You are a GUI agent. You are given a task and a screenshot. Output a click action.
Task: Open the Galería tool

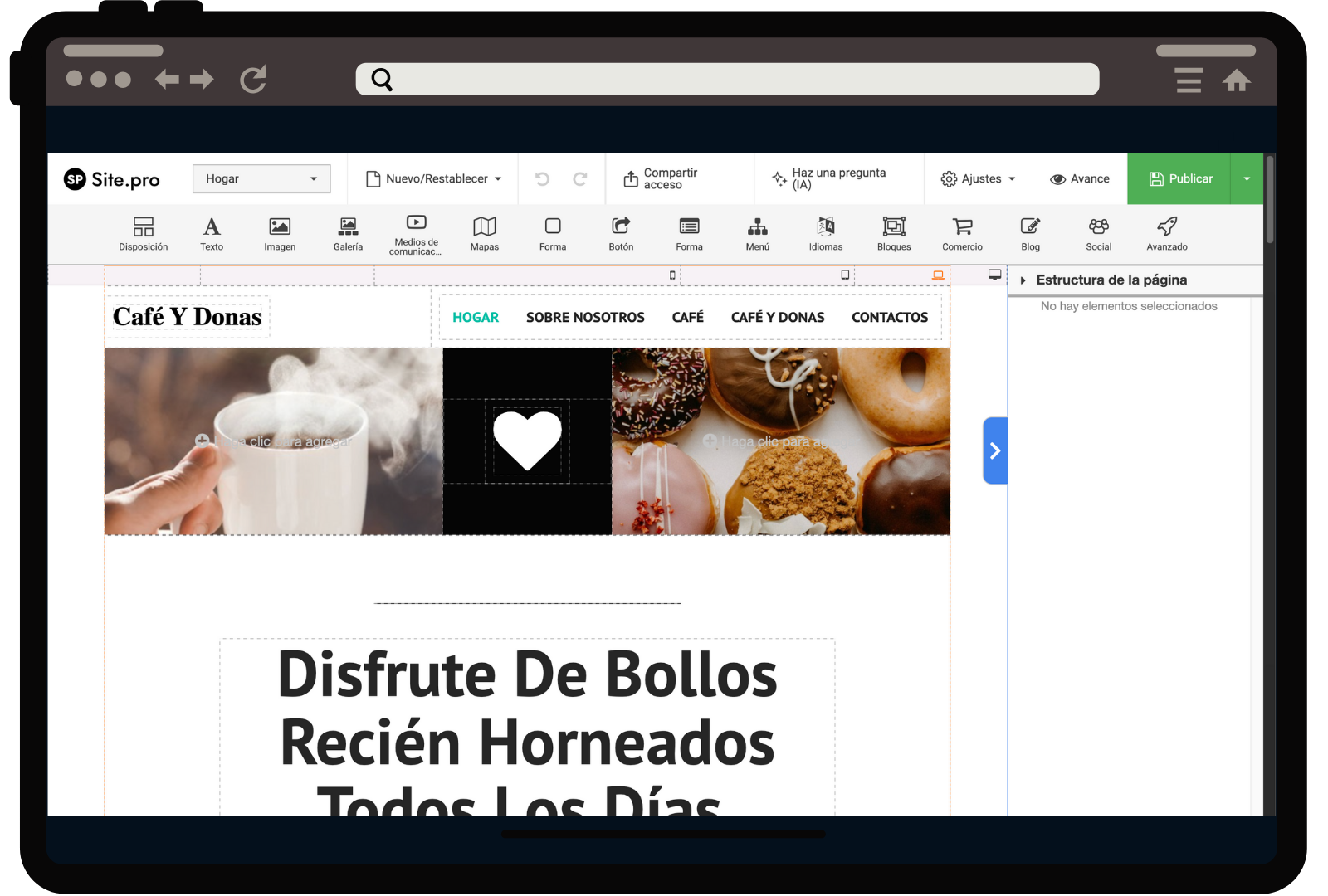pyautogui.click(x=348, y=233)
